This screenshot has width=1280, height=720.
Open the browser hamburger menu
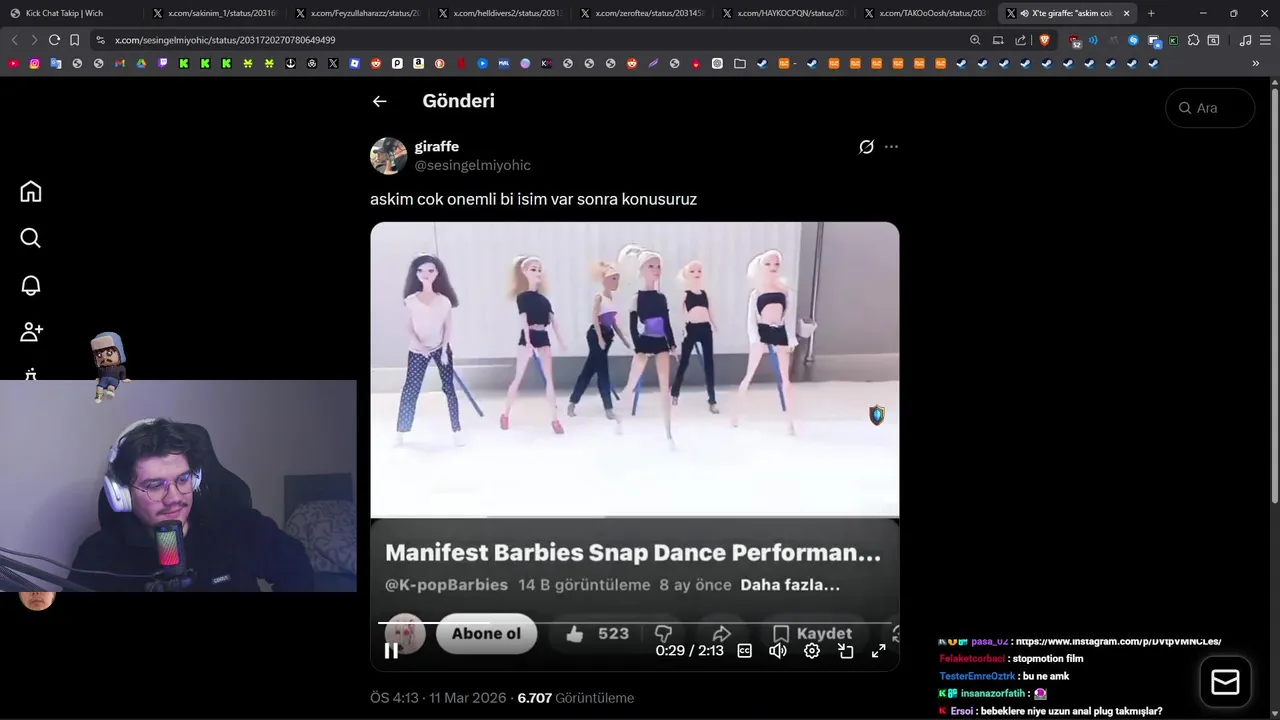point(1265,40)
